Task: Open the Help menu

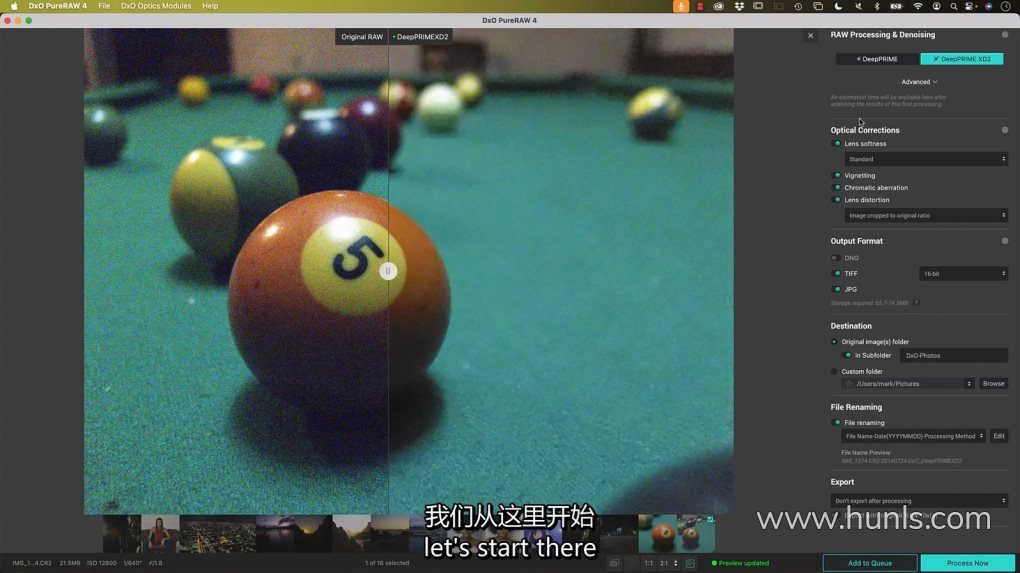Action: pyautogui.click(x=210, y=6)
